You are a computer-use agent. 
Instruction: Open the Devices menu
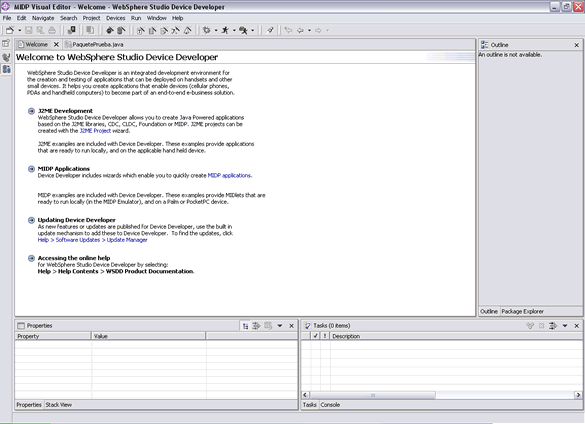pos(116,18)
